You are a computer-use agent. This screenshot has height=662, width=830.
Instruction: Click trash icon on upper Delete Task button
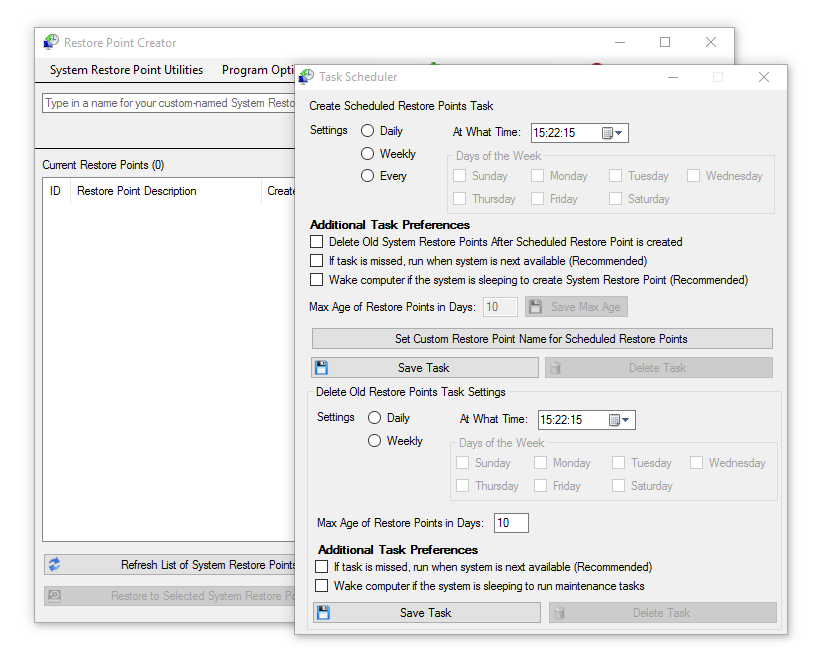pyautogui.click(x=555, y=367)
